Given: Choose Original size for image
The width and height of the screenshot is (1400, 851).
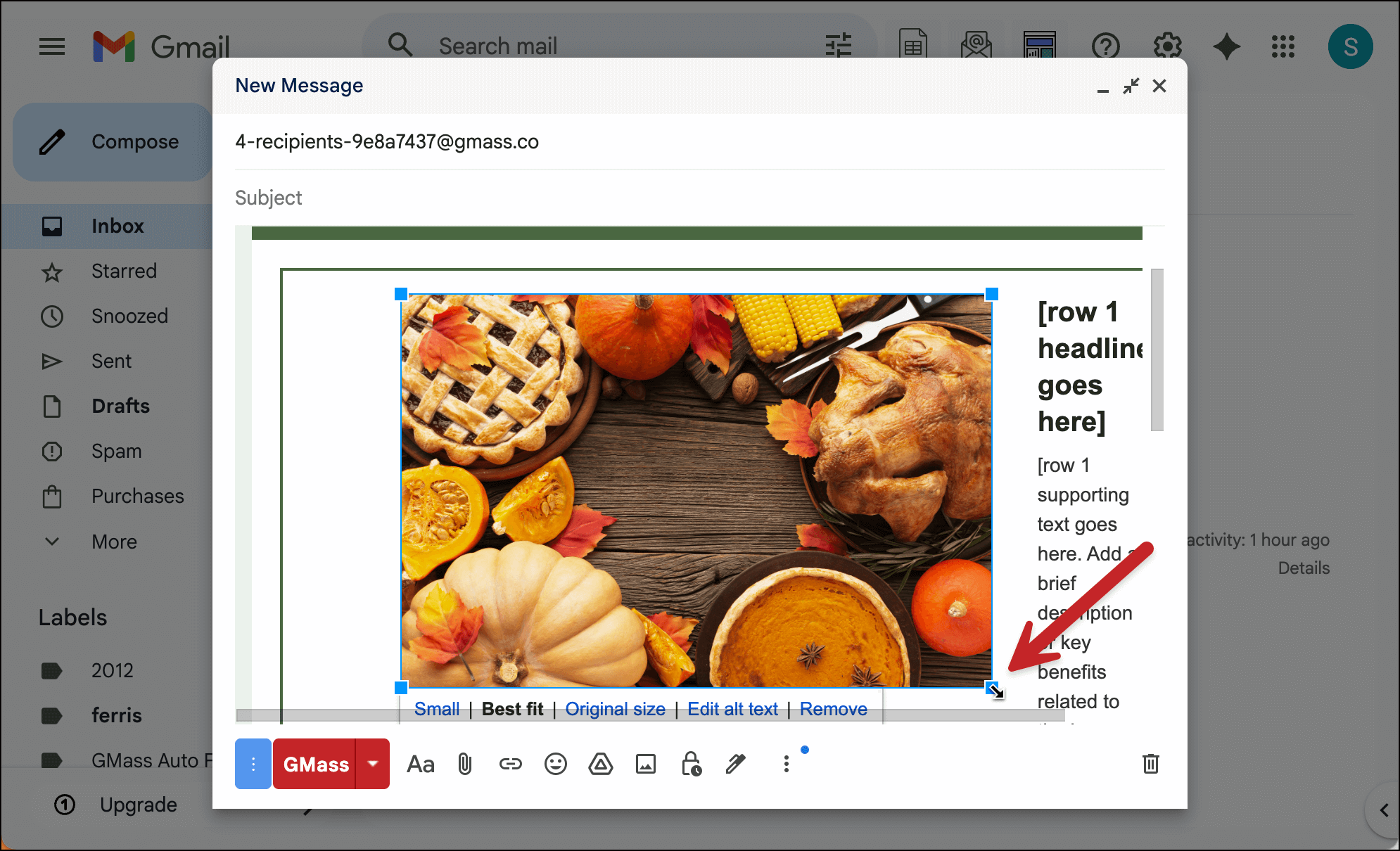Looking at the screenshot, I should pos(615,709).
